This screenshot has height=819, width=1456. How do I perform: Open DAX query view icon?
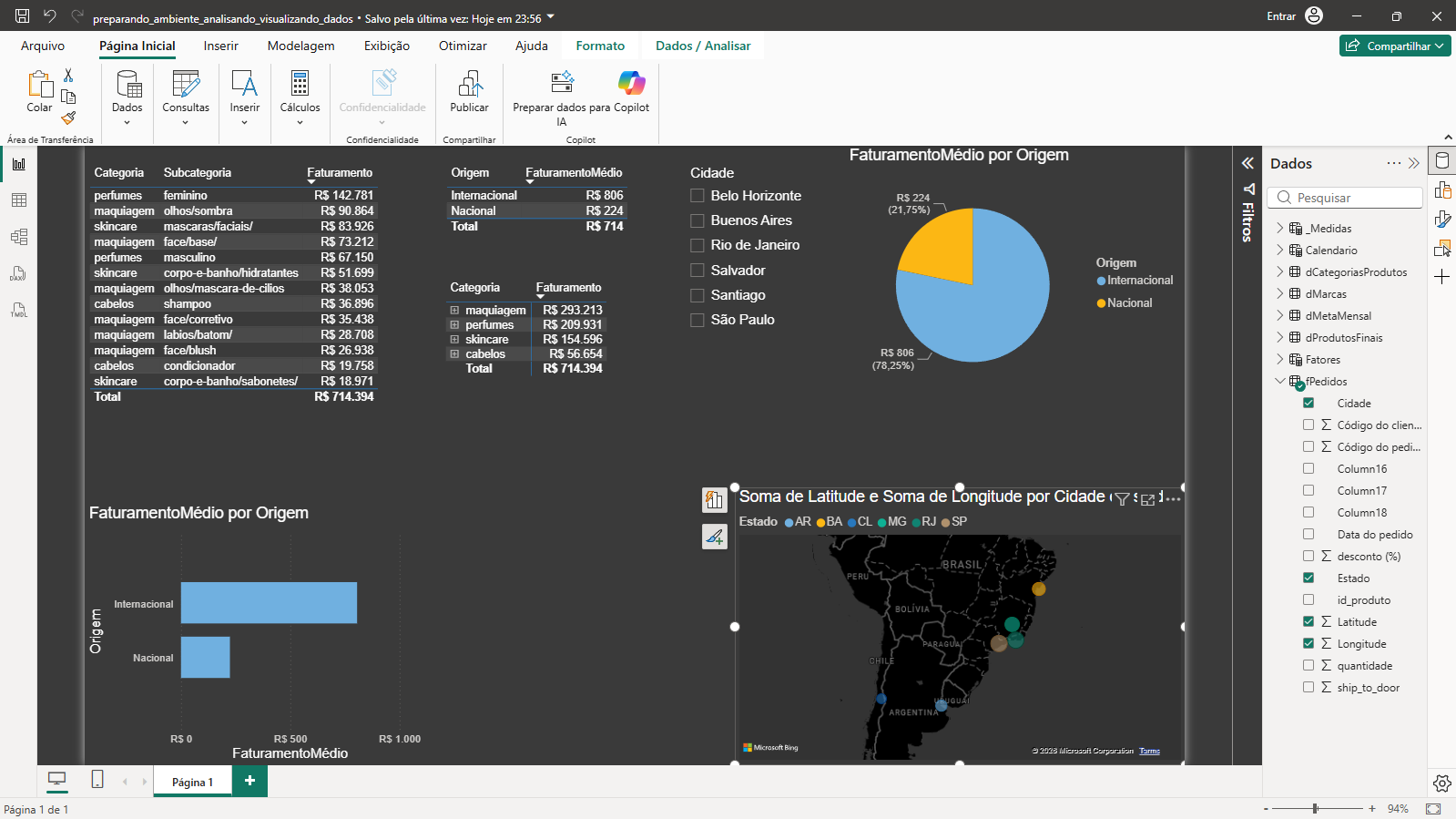19,273
